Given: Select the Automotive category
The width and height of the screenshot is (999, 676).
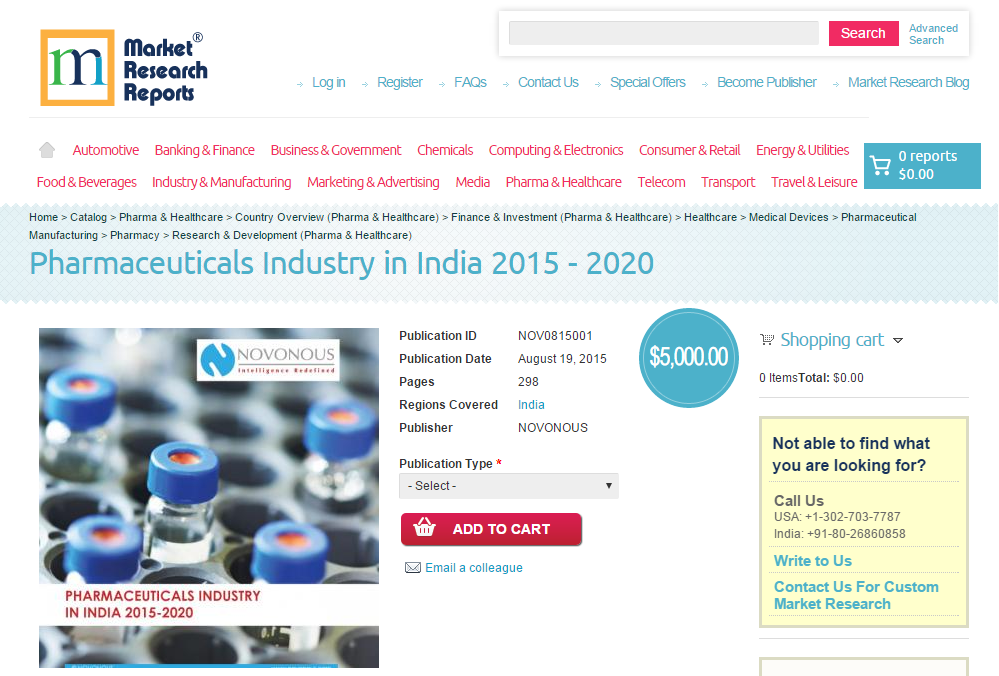Looking at the screenshot, I should [x=106, y=150].
